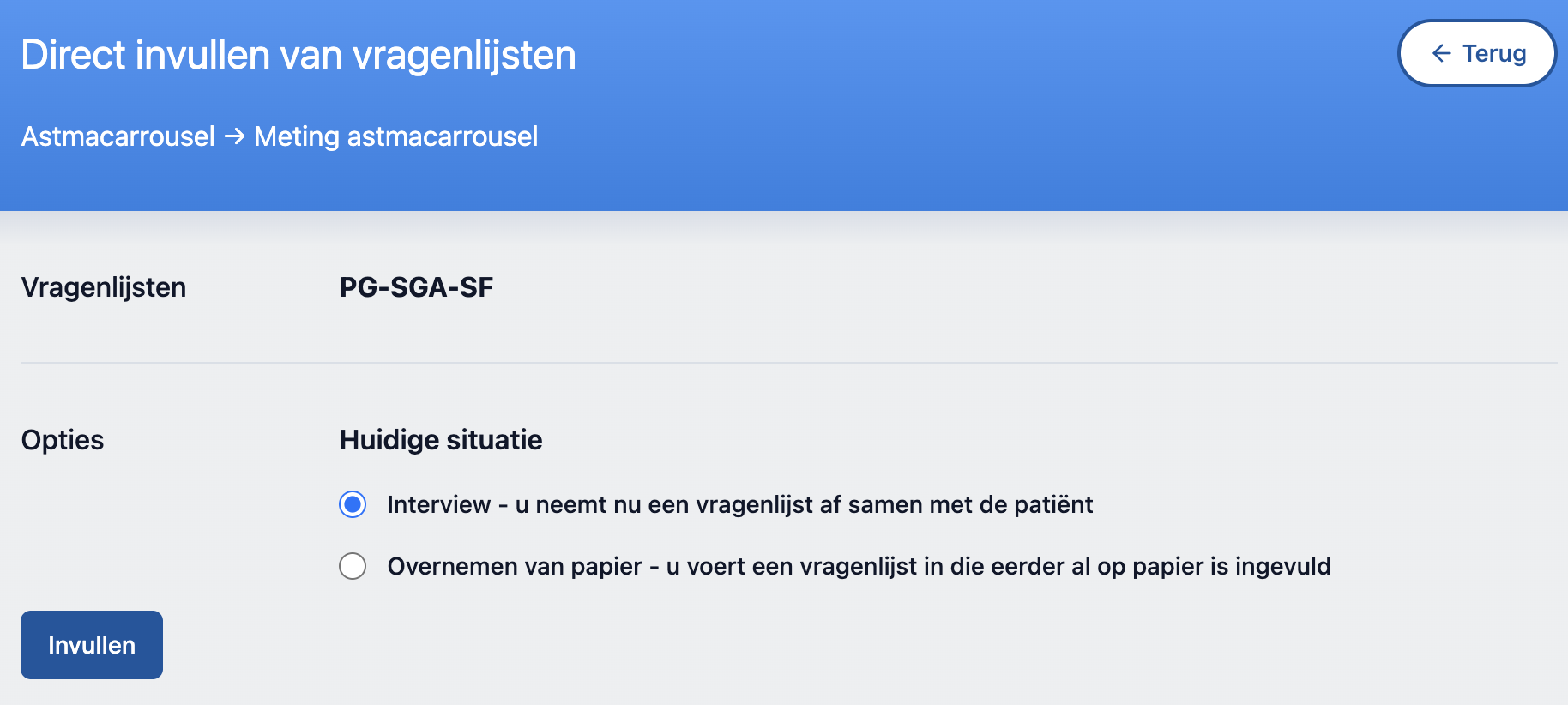Viewport: 1568px width, 705px height.
Task: Click the word "Interview" in the first option
Action: pyautogui.click(x=439, y=504)
